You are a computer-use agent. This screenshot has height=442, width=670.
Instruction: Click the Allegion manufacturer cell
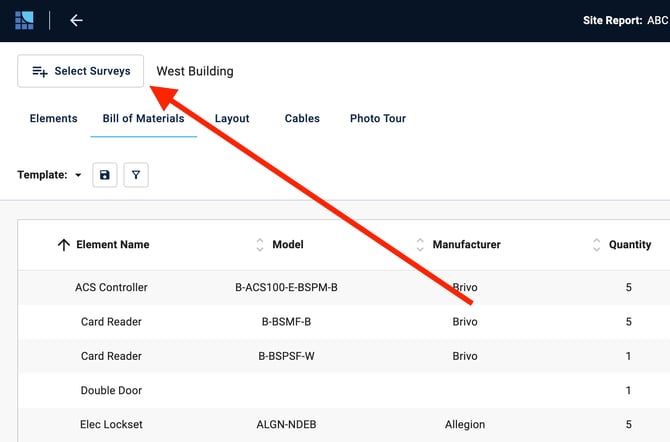point(464,424)
